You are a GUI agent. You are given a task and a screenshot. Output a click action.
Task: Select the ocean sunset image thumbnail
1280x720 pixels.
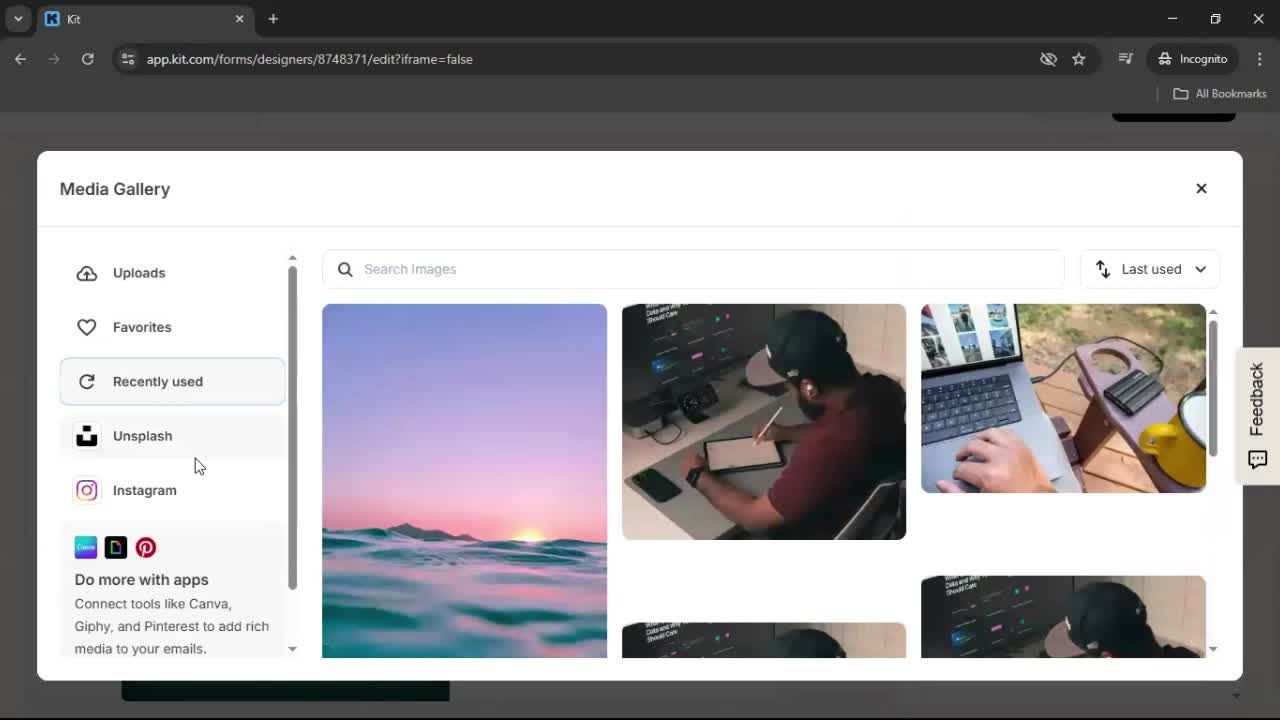(x=464, y=480)
